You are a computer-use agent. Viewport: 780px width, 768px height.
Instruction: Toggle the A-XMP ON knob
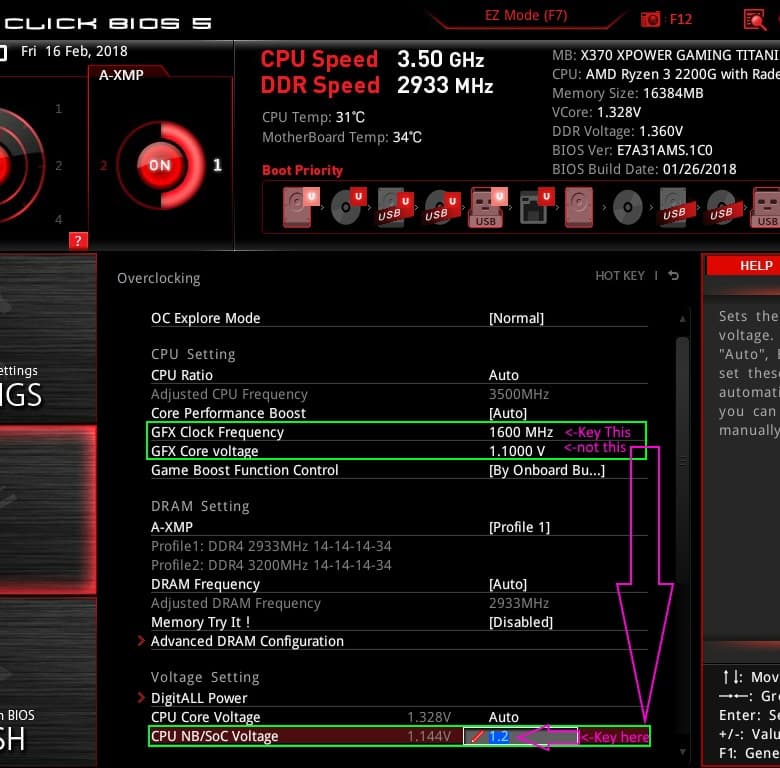[x=160, y=165]
